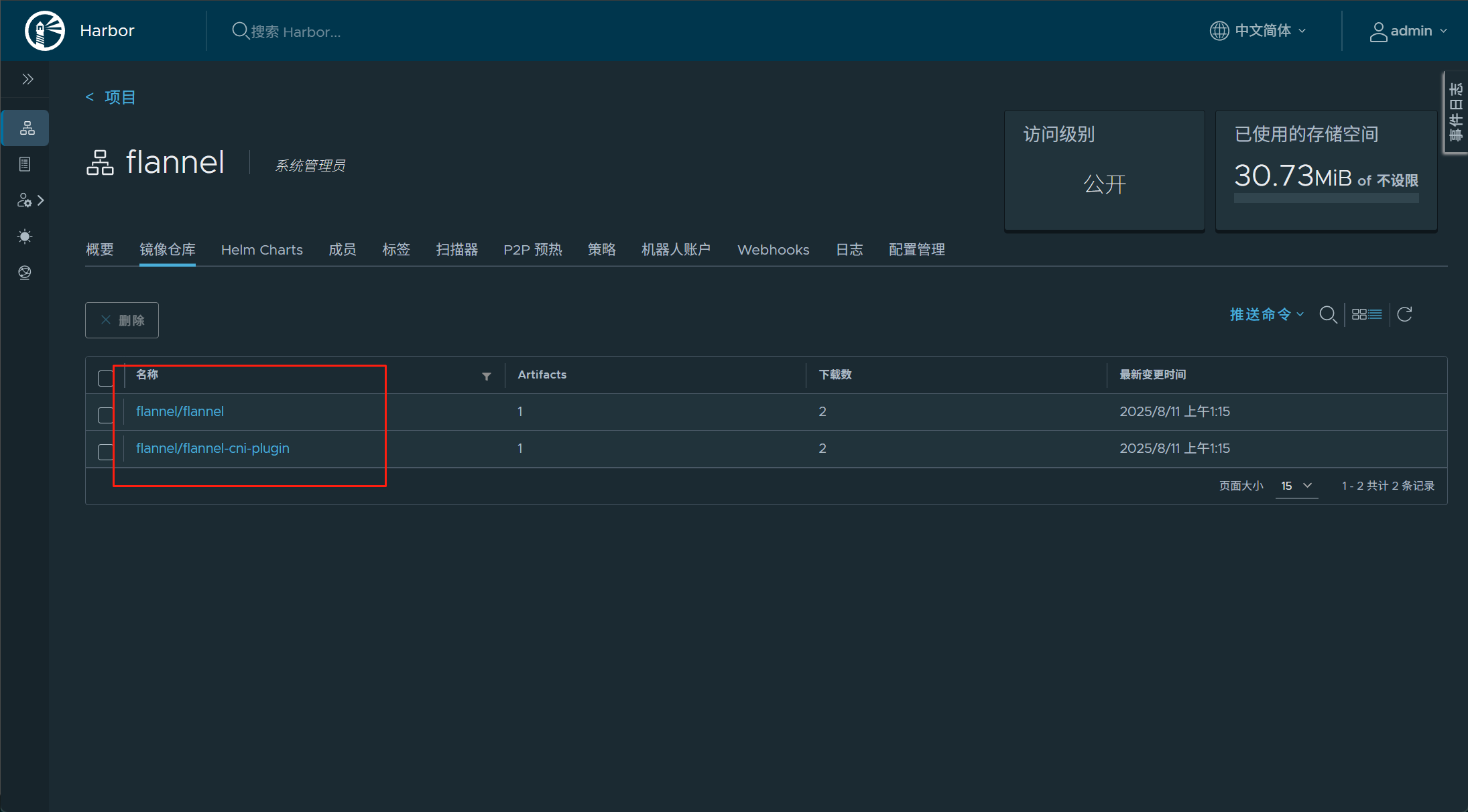Expand the 推送命令 dropdown
This screenshot has width=1468, height=812.
1266,314
